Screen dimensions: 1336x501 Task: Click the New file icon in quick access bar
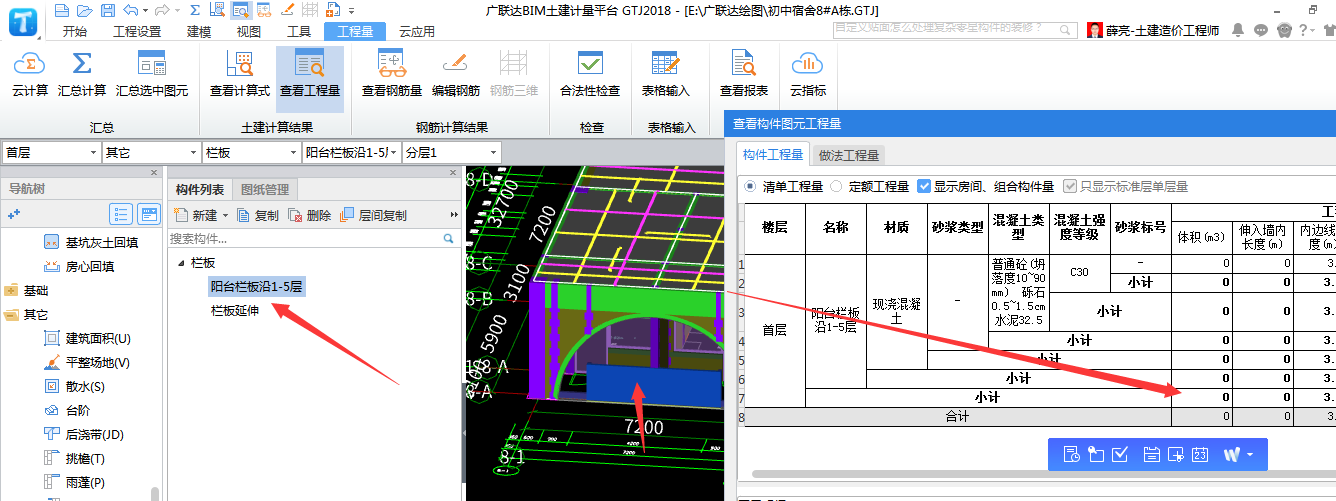point(62,10)
